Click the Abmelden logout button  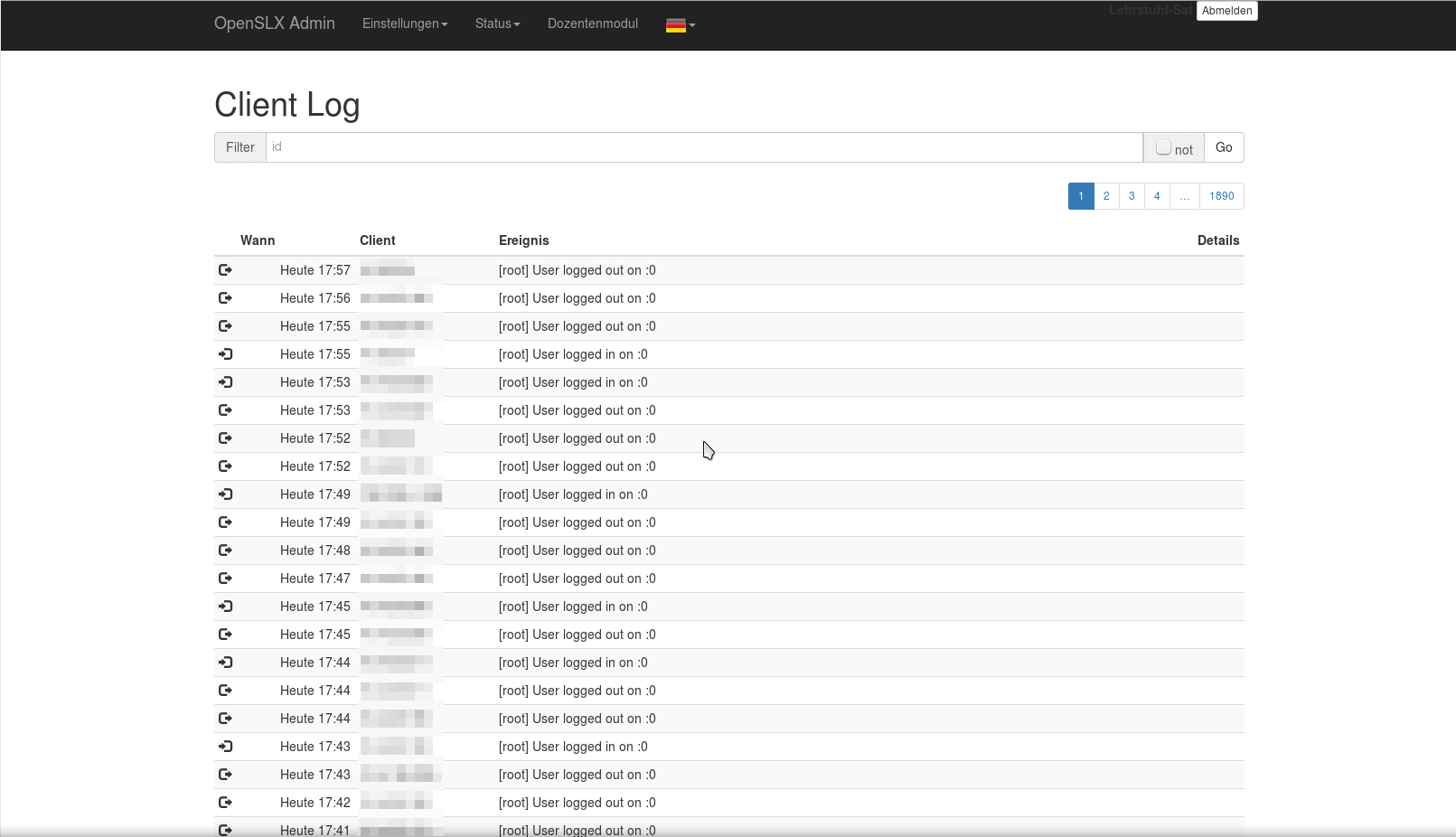(1226, 11)
